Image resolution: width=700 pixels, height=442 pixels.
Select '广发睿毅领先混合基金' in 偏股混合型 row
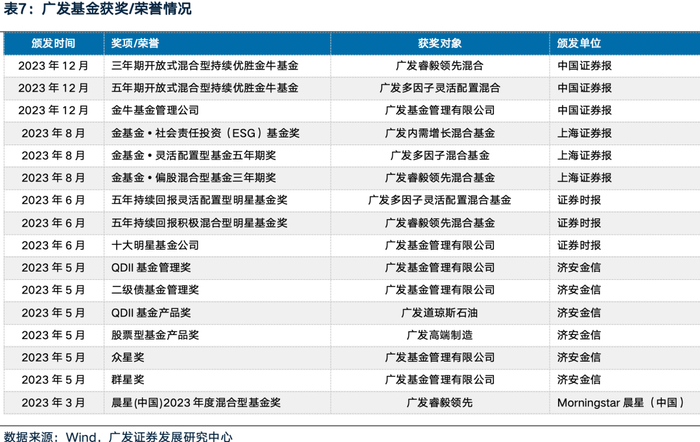click(x=440, y=178)
